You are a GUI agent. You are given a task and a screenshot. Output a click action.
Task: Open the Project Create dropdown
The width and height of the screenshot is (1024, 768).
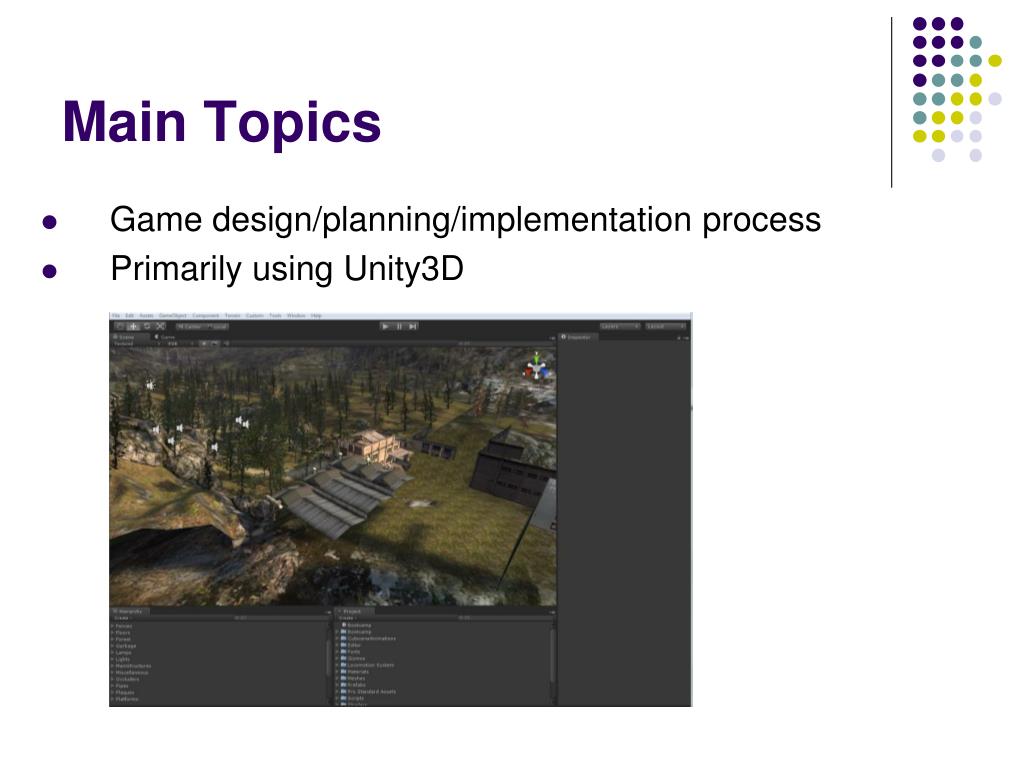[347, 618]
